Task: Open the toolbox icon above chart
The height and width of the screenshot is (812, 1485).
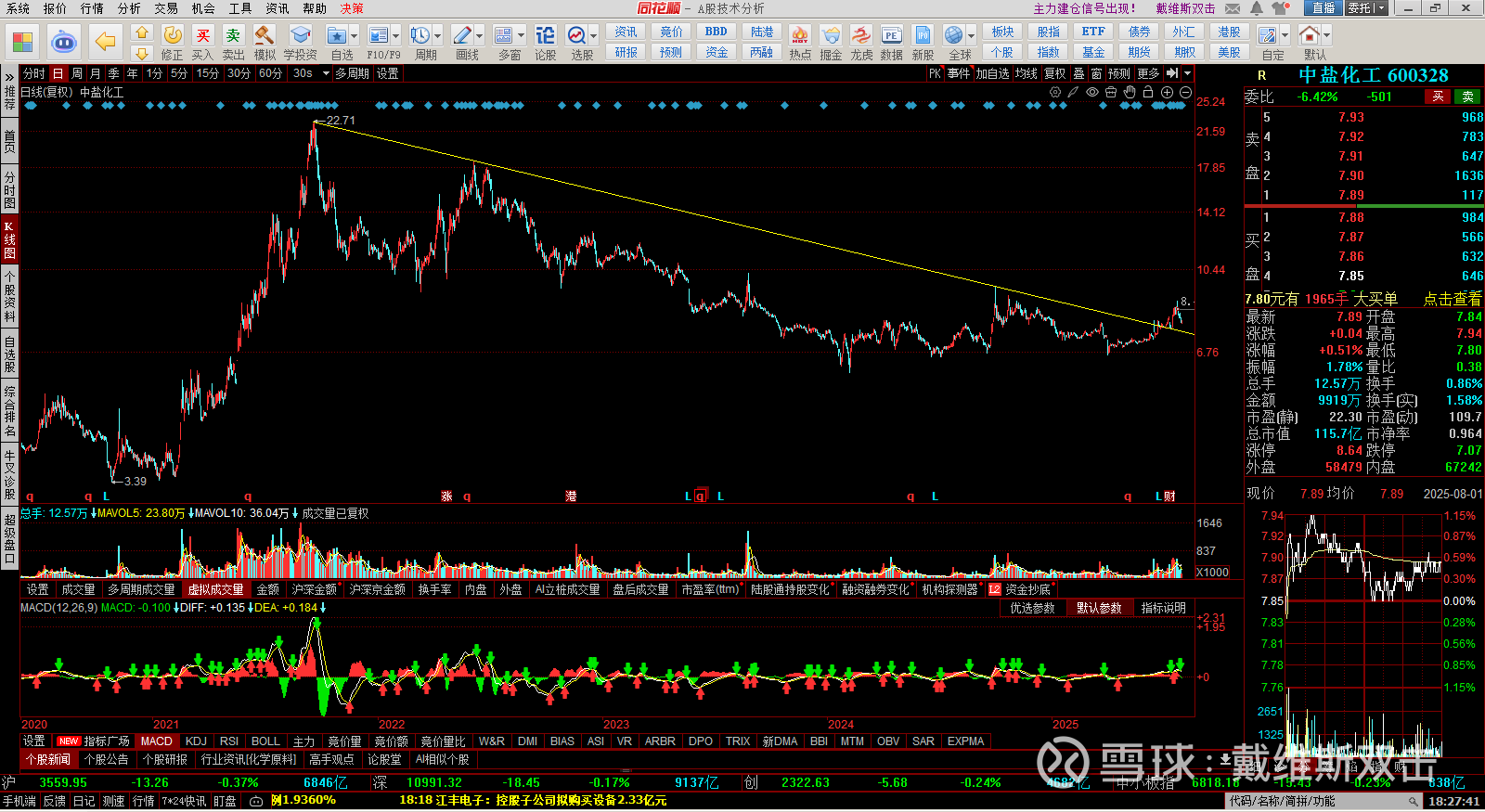Action: [x=1111, y=93]
